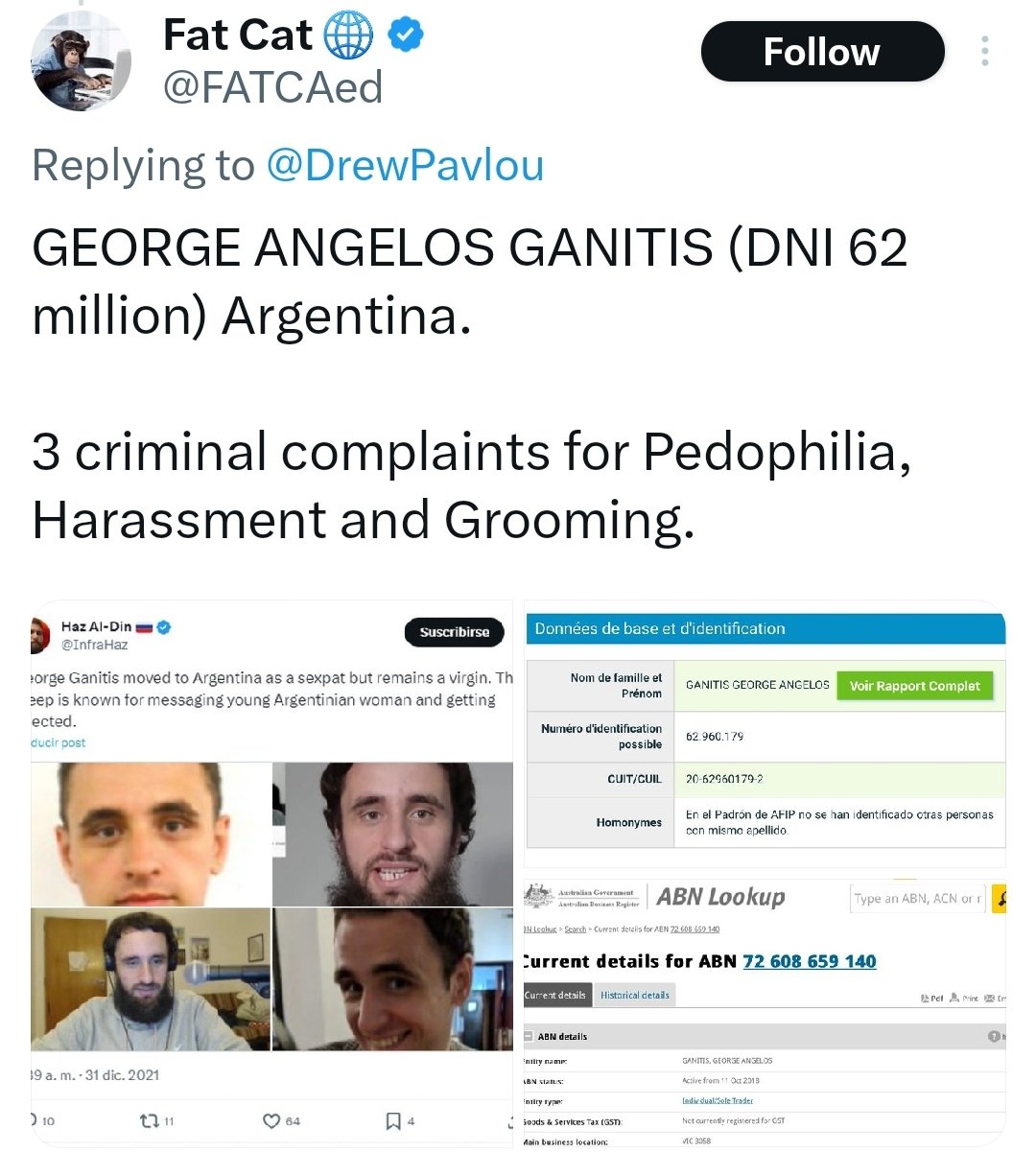Select the Current details tab
The width and height of the screenshot is (1036, 1153).
(x=556, y=996)
